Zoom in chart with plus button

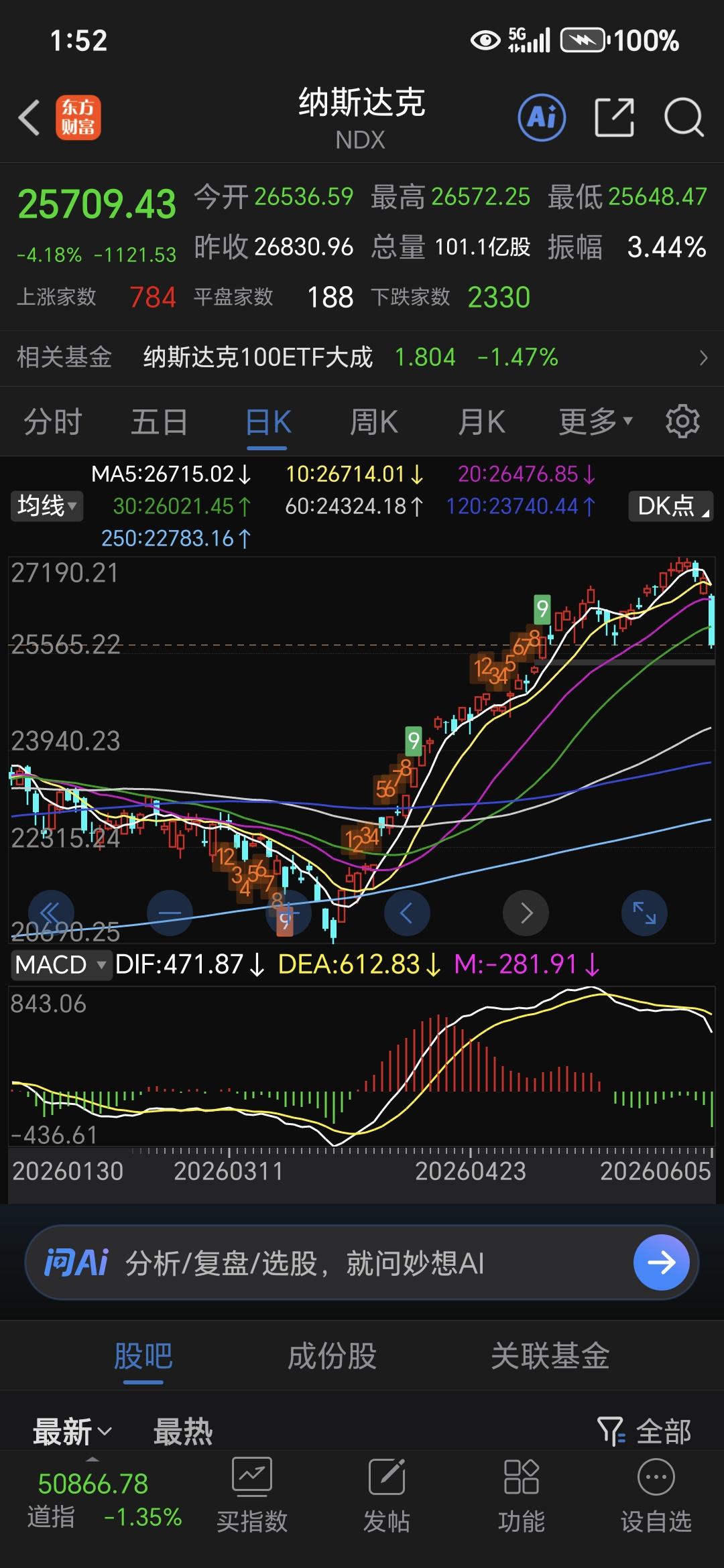[288, 913]
